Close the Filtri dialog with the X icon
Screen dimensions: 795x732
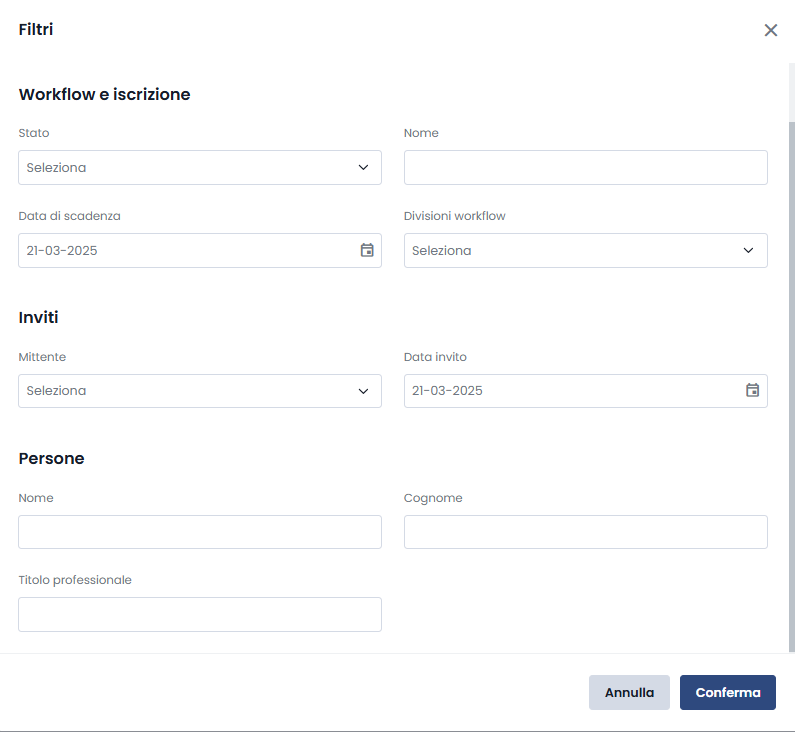pyautogui.click(x=770, y=30)
